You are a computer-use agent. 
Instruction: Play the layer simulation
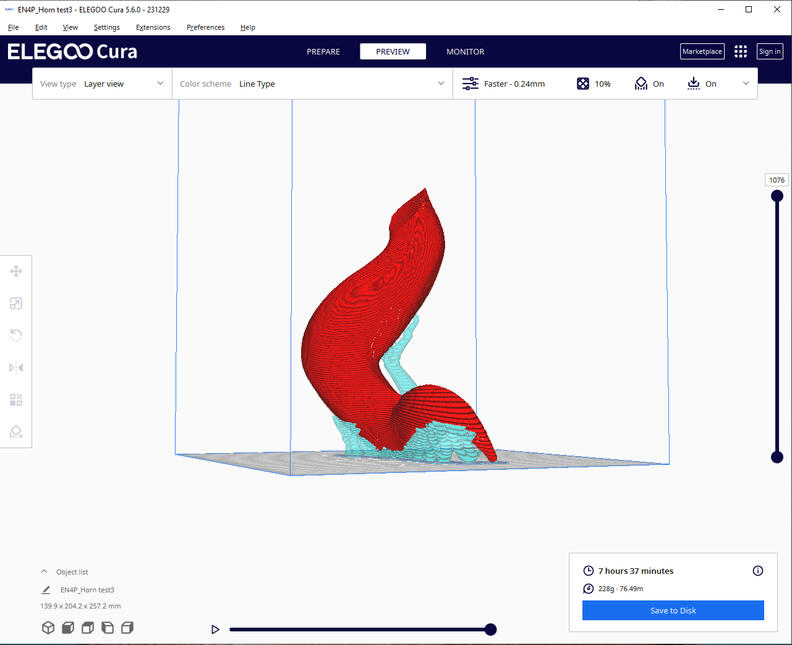pyautogui.click(x=215, y=629)
